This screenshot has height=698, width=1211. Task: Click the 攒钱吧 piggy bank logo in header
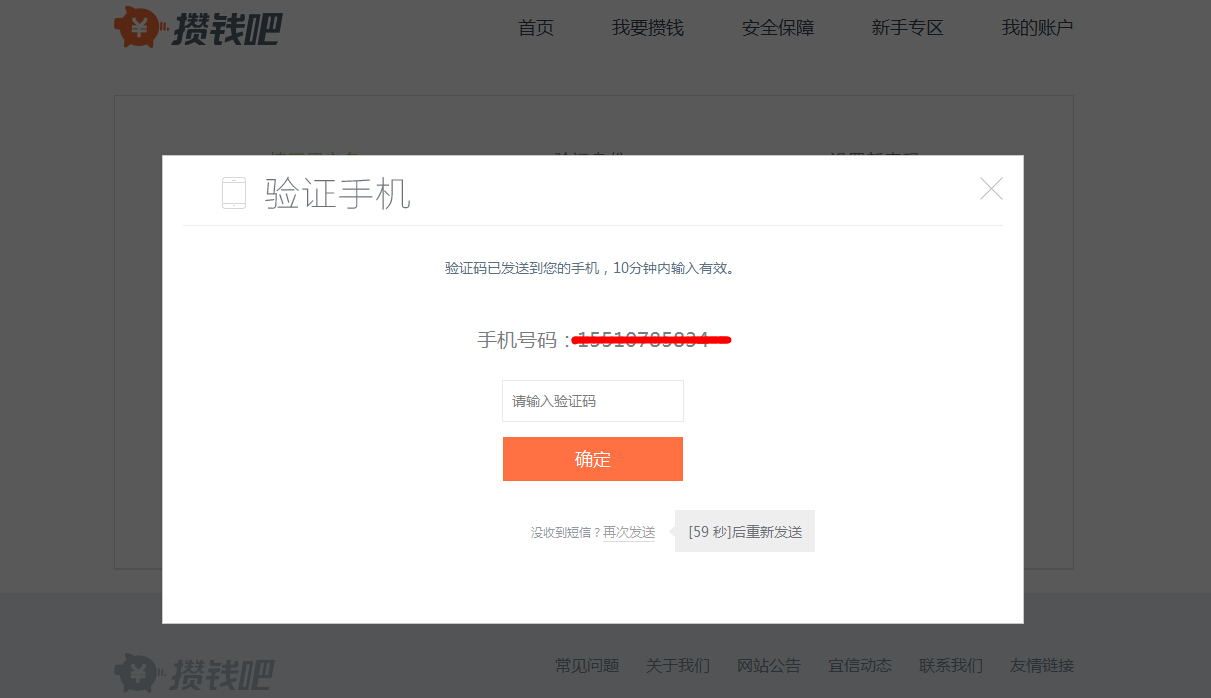(197, 27)
